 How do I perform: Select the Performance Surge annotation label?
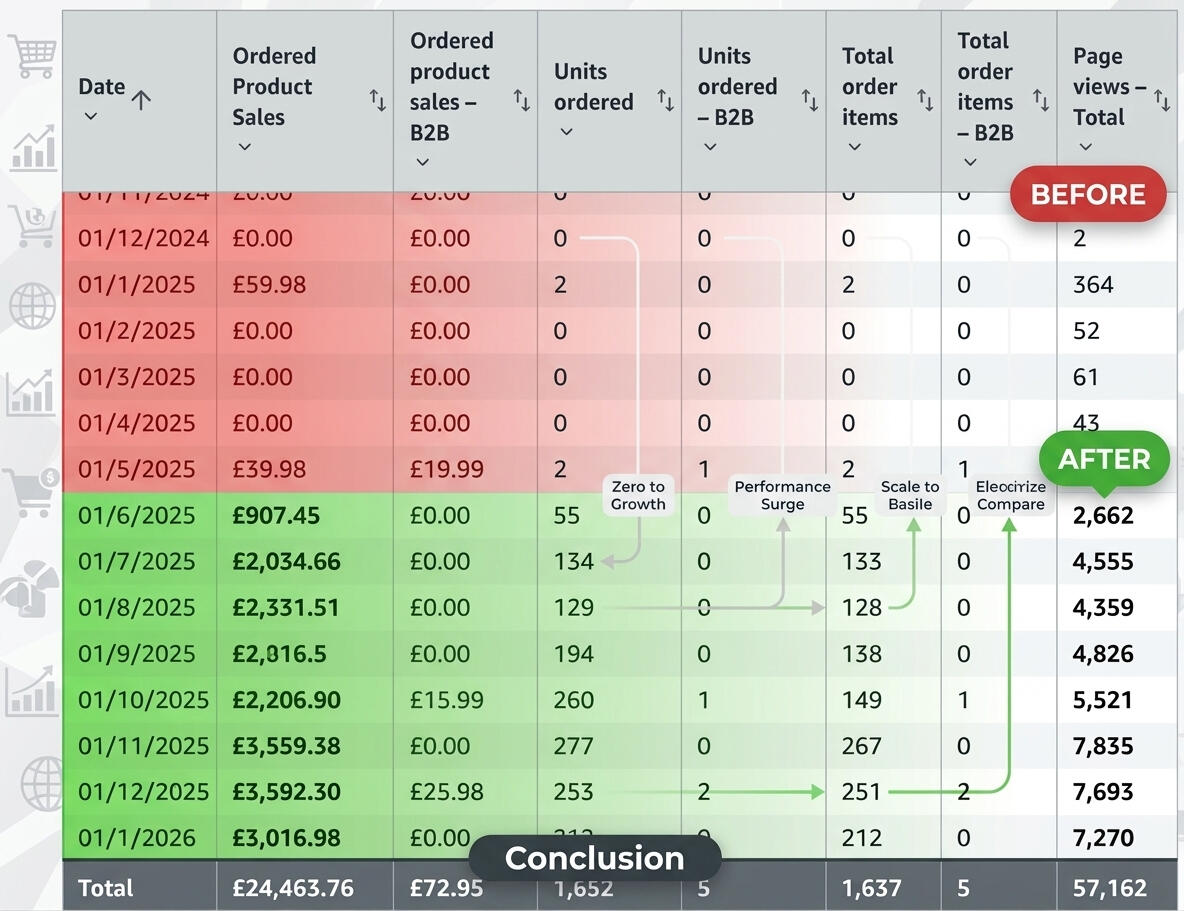click(782, 495)
